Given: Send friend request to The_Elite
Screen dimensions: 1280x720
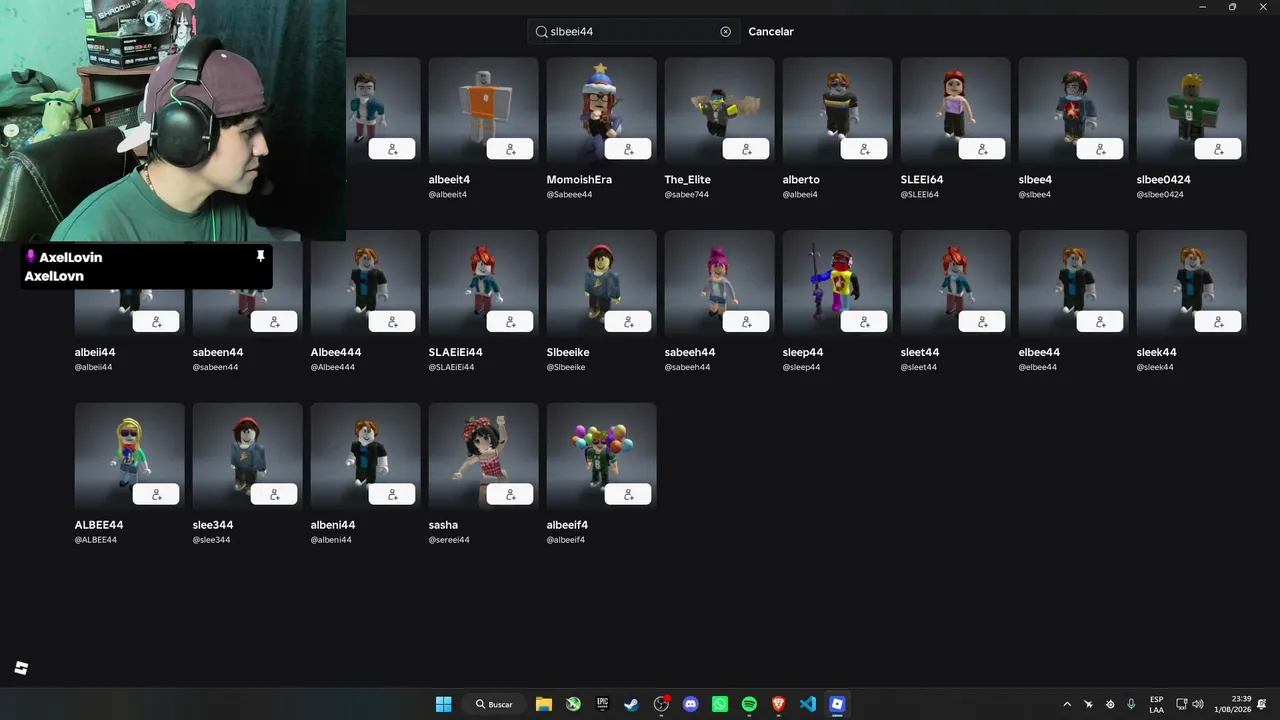Looking at the screenshot, I should point(747,149).
